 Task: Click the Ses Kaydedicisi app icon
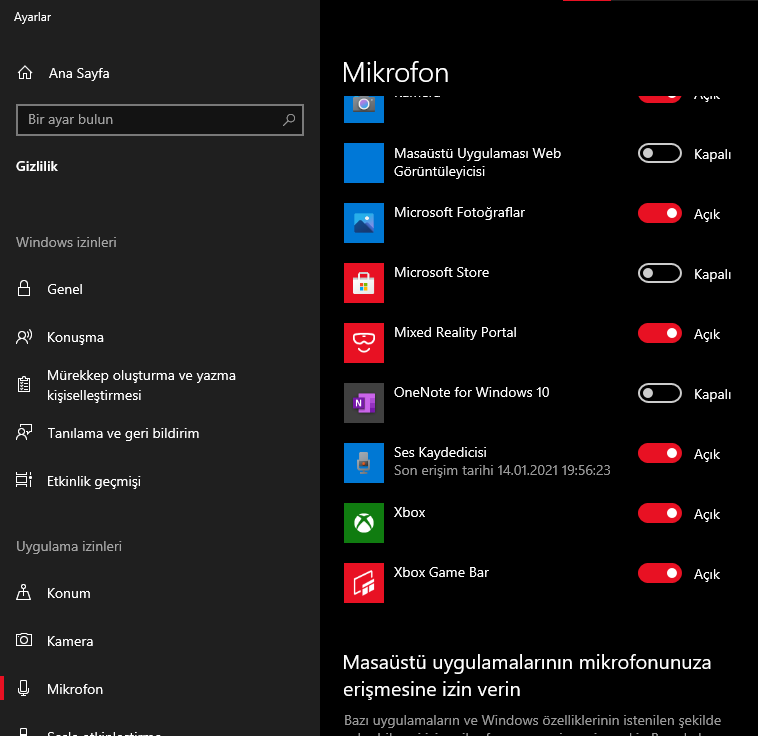364,463
